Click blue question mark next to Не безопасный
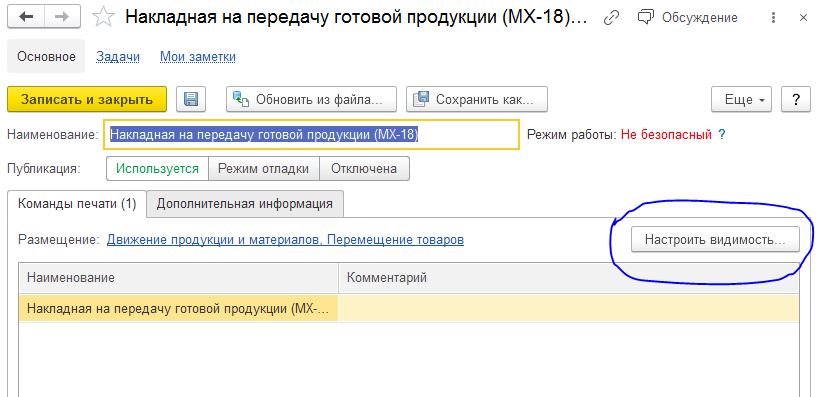Image resolution: width=828 pixels, height=397 pixels. 721,135
